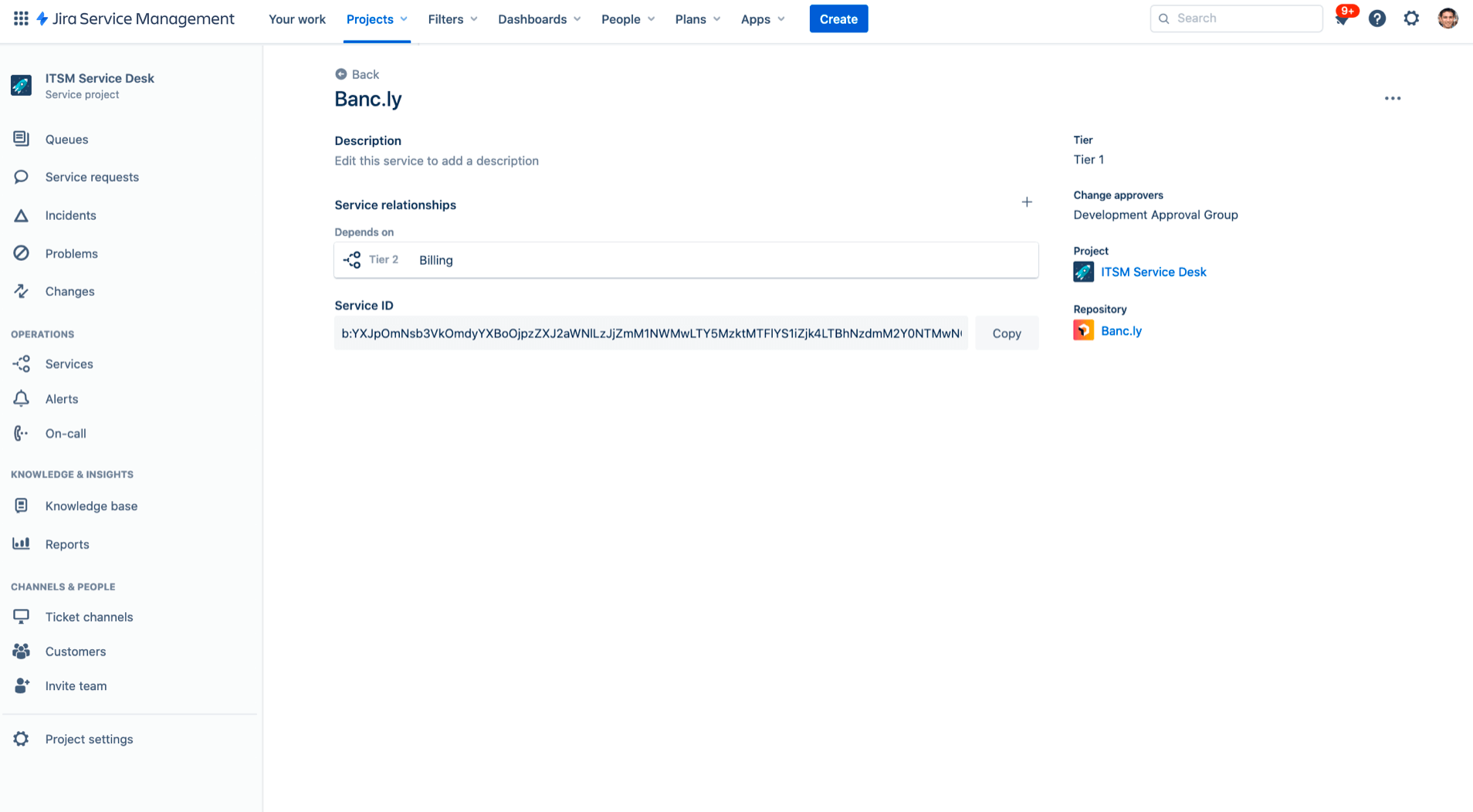View Alerts in Operations
This screenshot has width=1473, height=812.
(61, 398)
